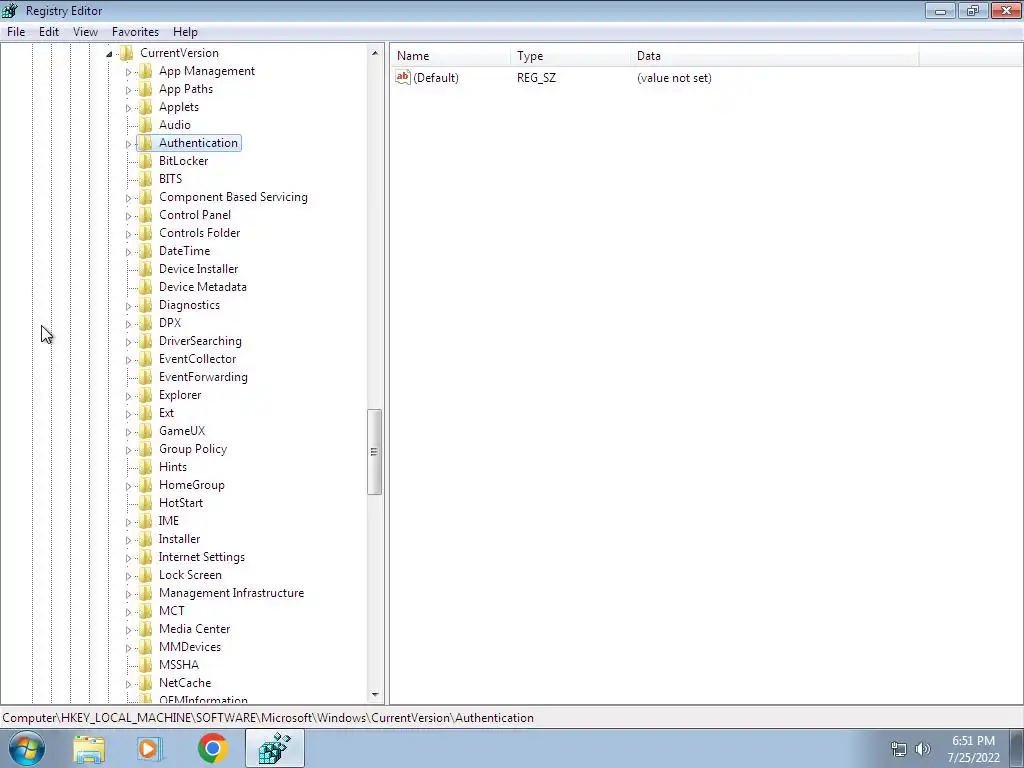Collapse the CurrentVersion key
Image resolution: width=1024 pixels, height=768 pixels.
pyautogui.click(x=109, y=54)
